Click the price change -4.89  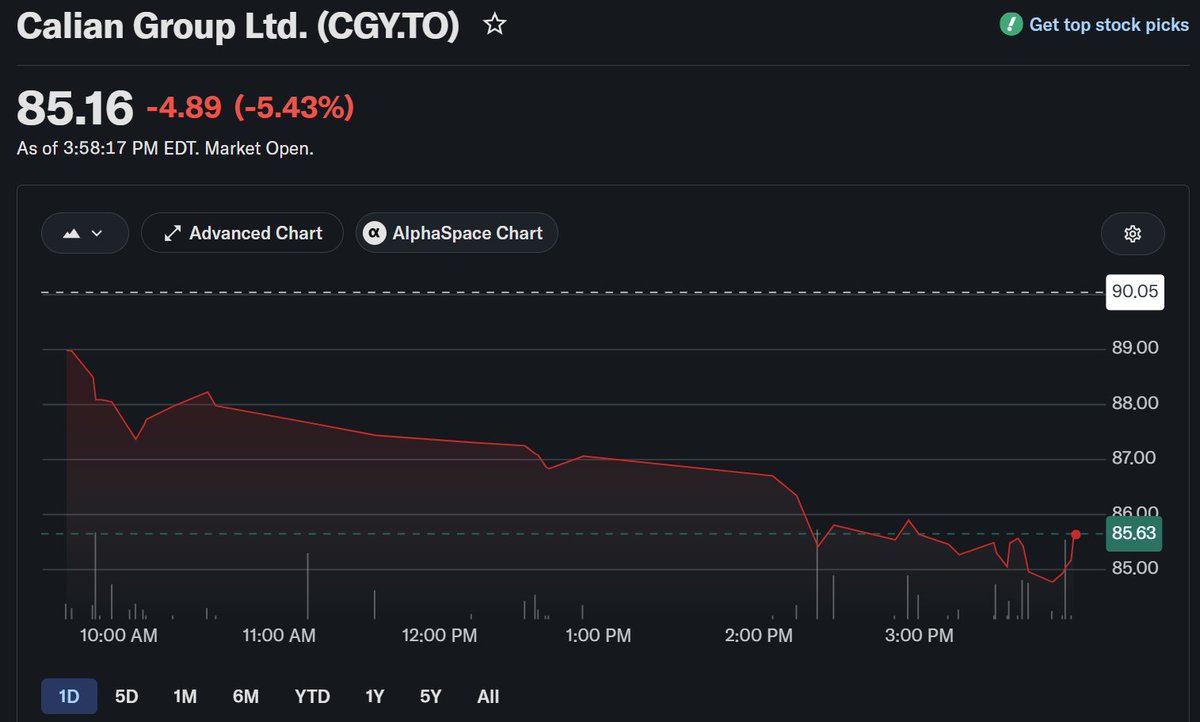(x=186, y=108)
